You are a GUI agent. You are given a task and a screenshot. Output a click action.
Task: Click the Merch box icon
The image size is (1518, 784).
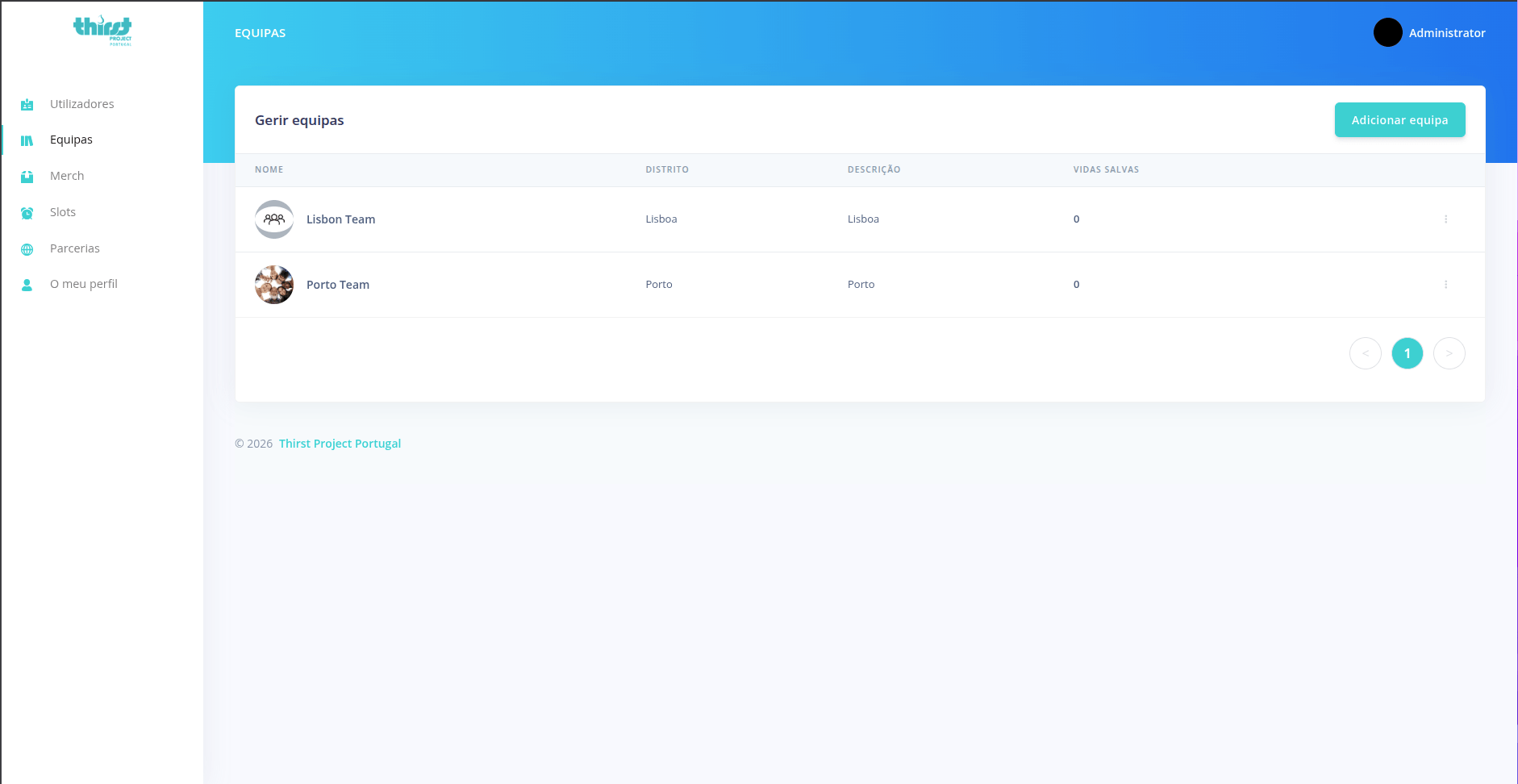pos(27,177)
